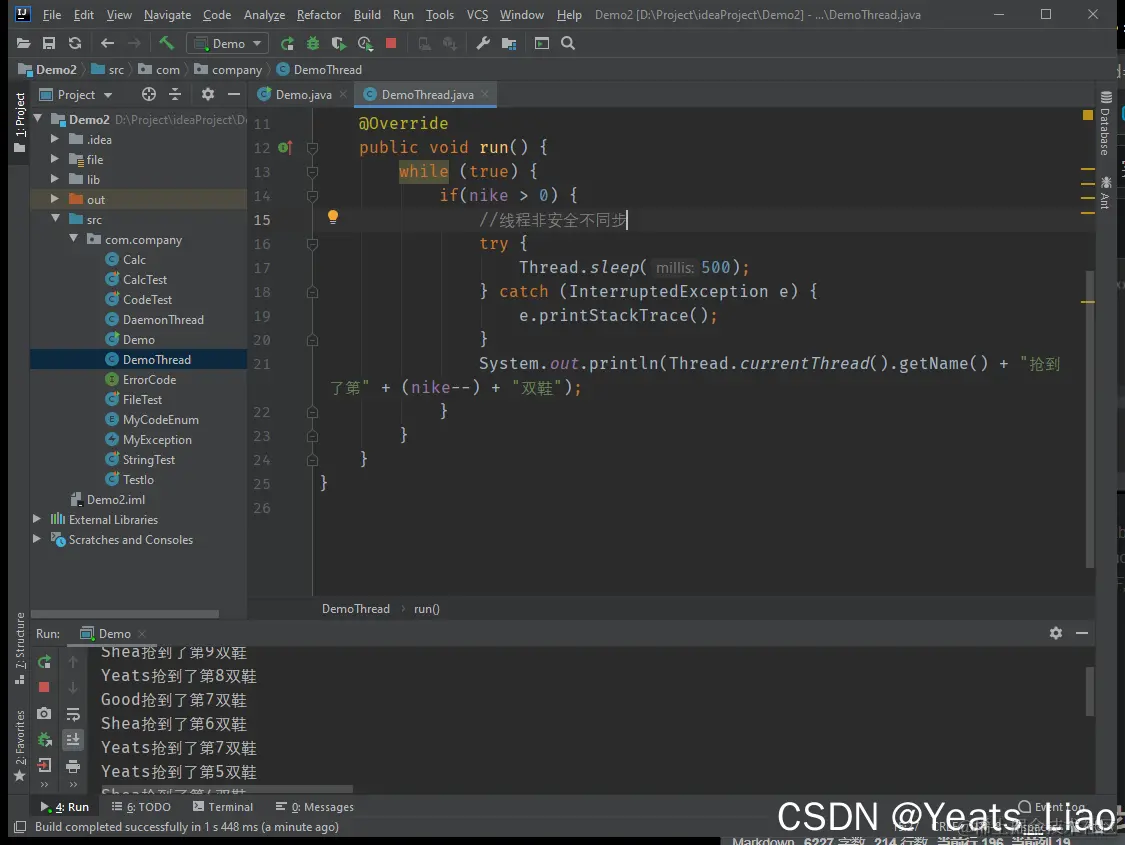
Task: Open the Demo run configuration dropdown
Action: pos(227,44)
